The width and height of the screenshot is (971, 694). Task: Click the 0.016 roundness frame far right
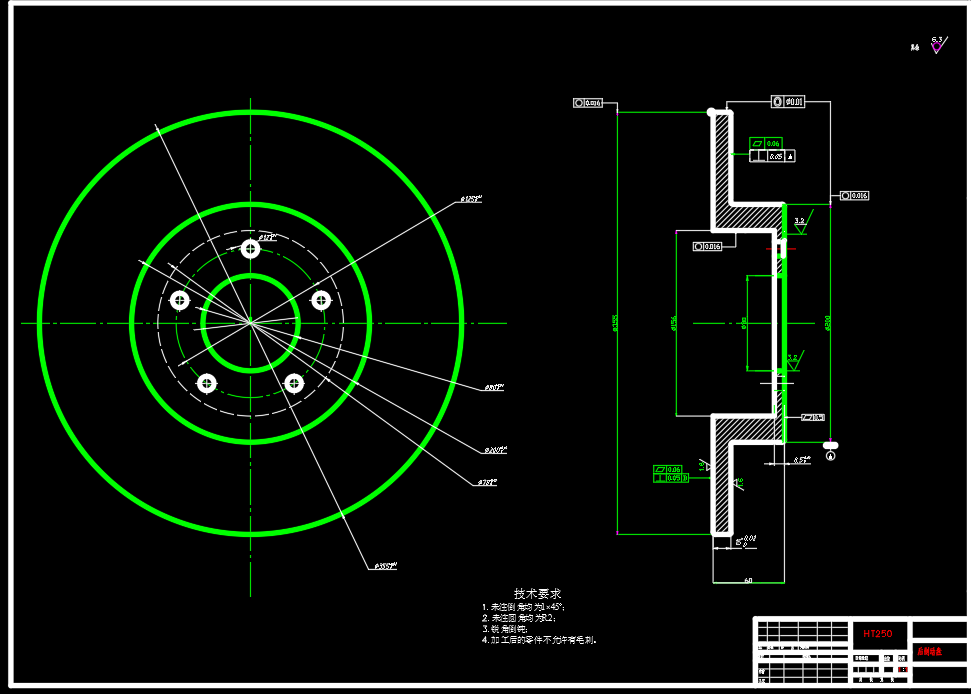[855, 196]
